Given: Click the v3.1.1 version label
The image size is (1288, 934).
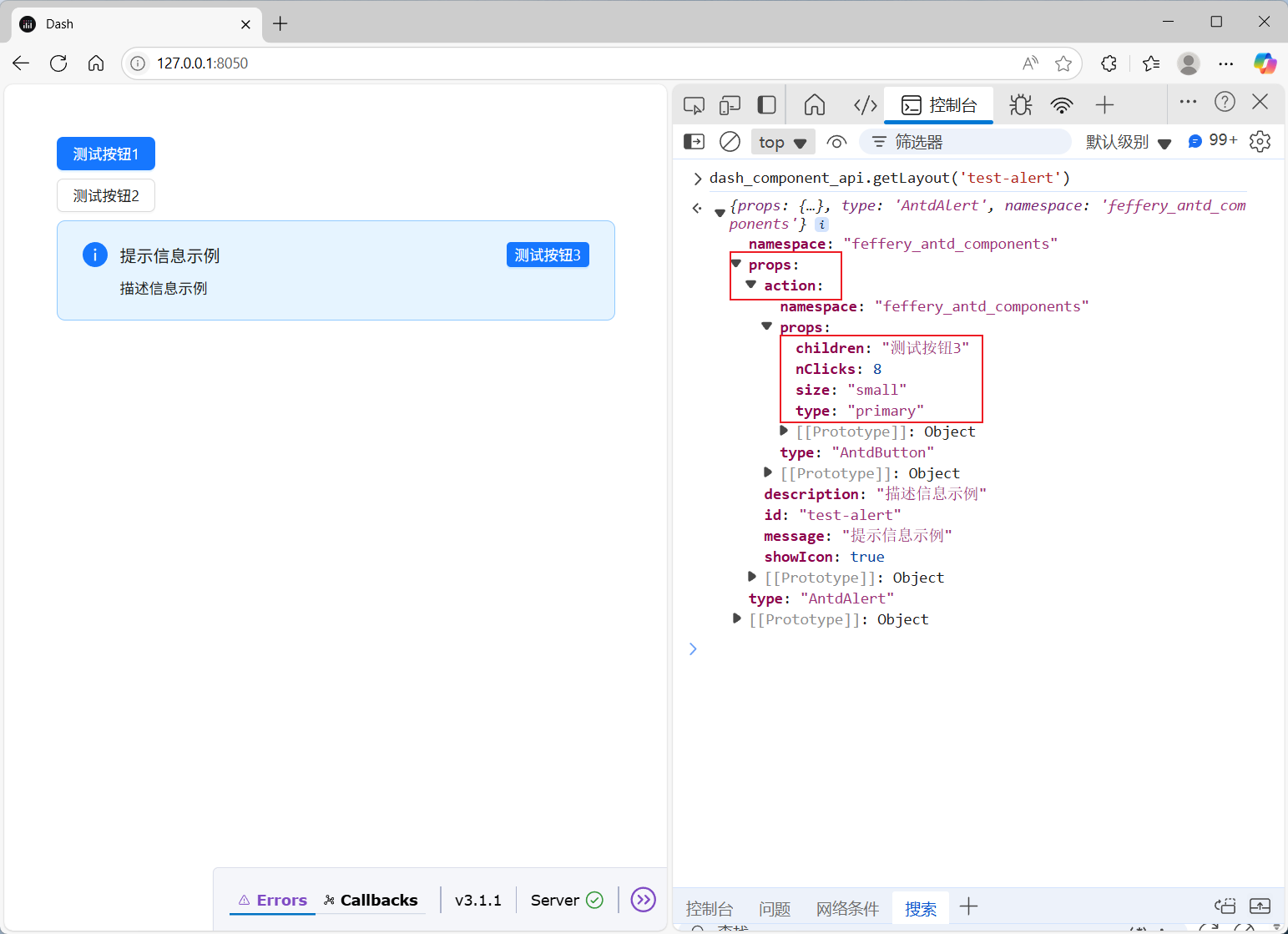Looking at the screenshot, I should [478, 900].
